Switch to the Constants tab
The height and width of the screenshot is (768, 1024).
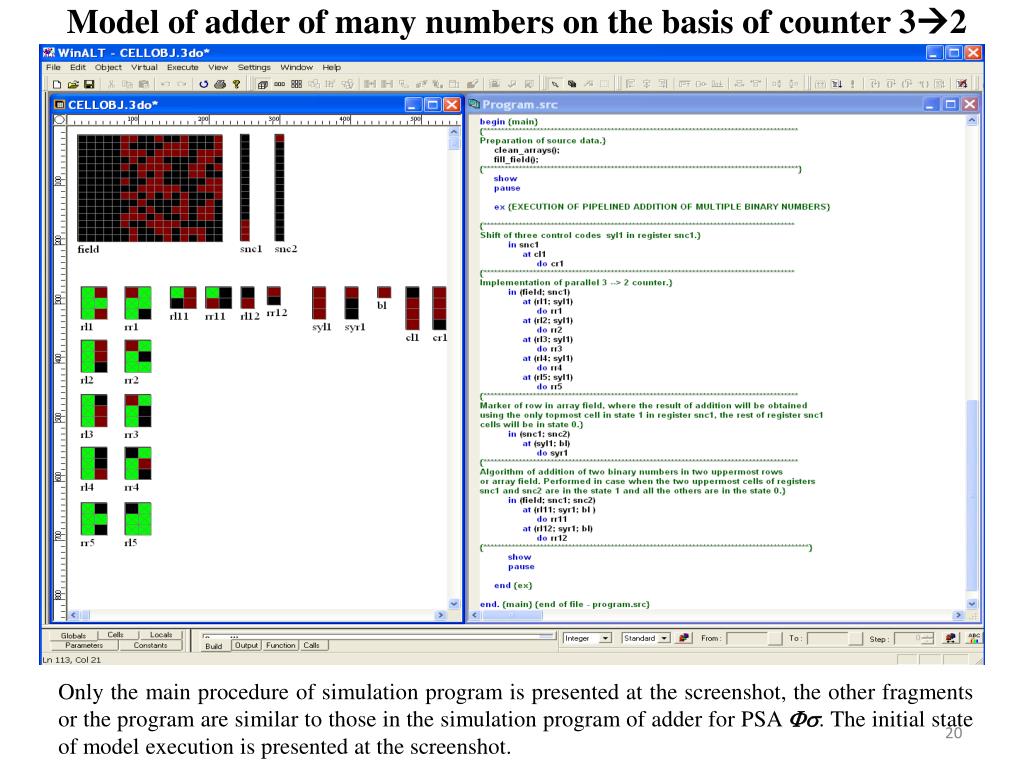(x=150, y=645)
